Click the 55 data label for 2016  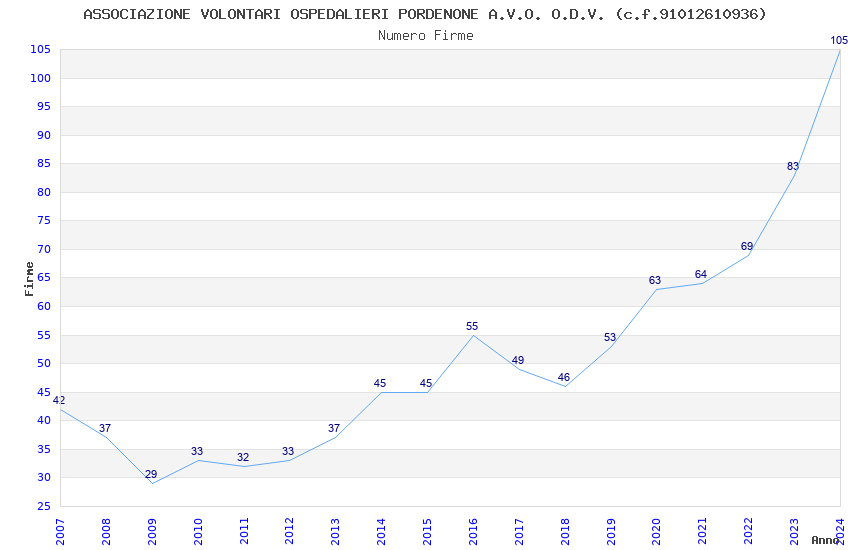coord(472,326)
